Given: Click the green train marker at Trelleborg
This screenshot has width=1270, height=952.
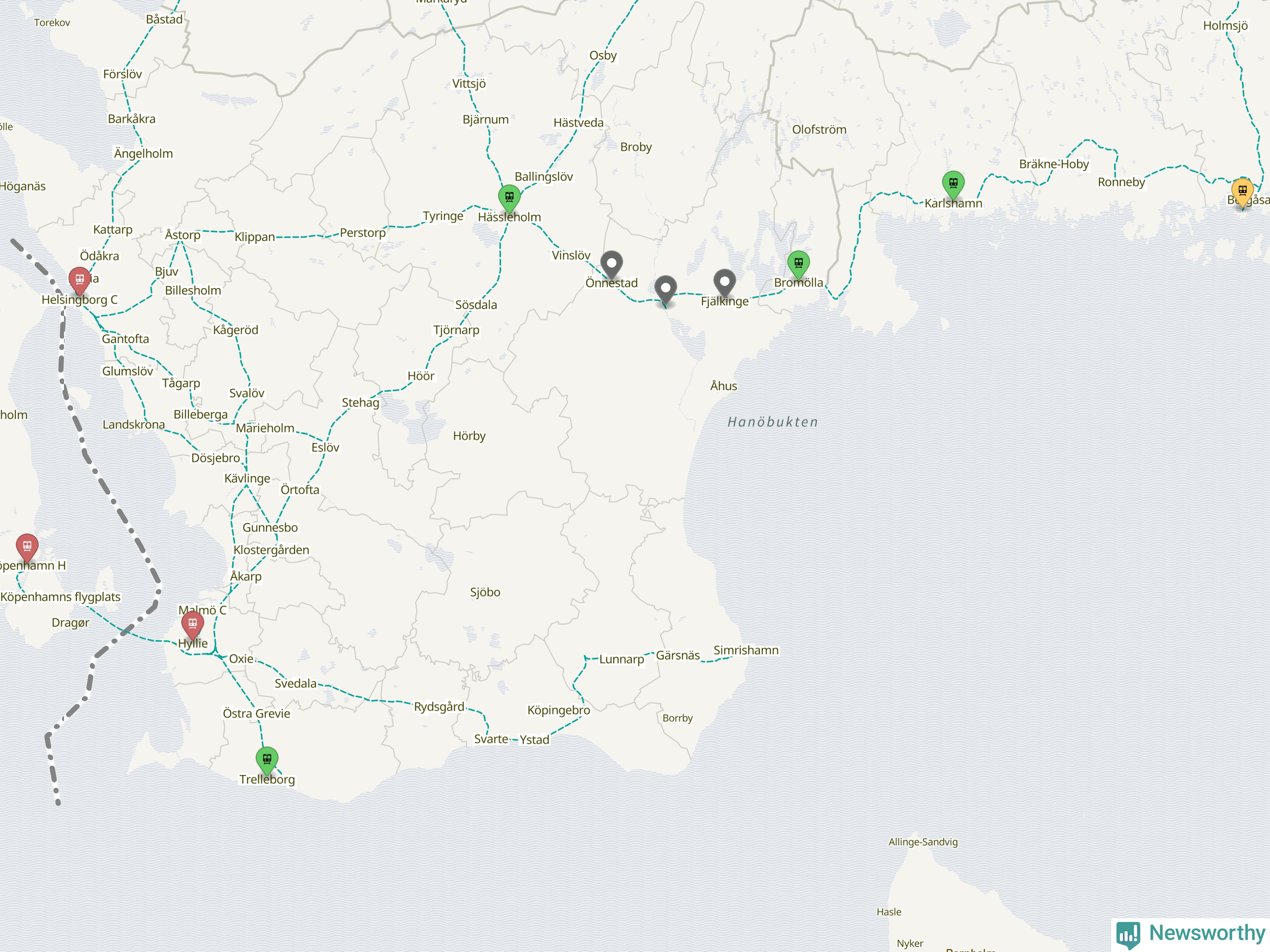Looking at the screenshot, I should [267, 762].
